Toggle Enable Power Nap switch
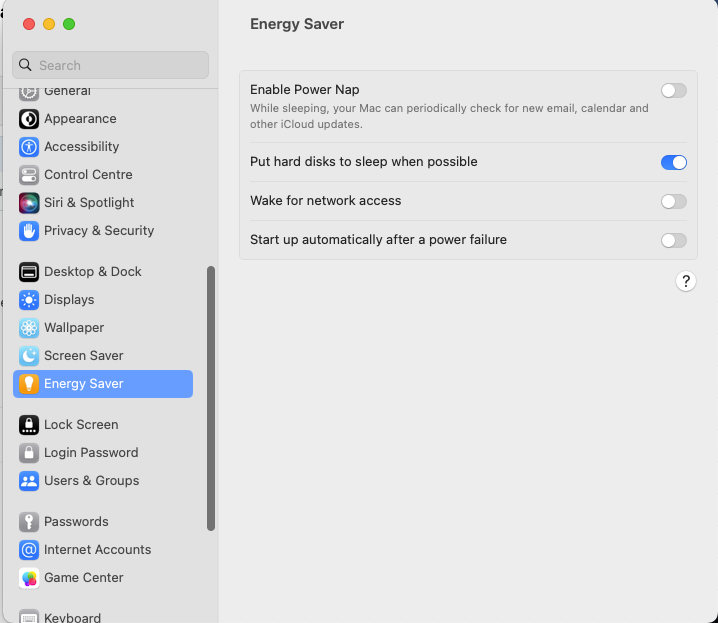 [x=674, y=91]
